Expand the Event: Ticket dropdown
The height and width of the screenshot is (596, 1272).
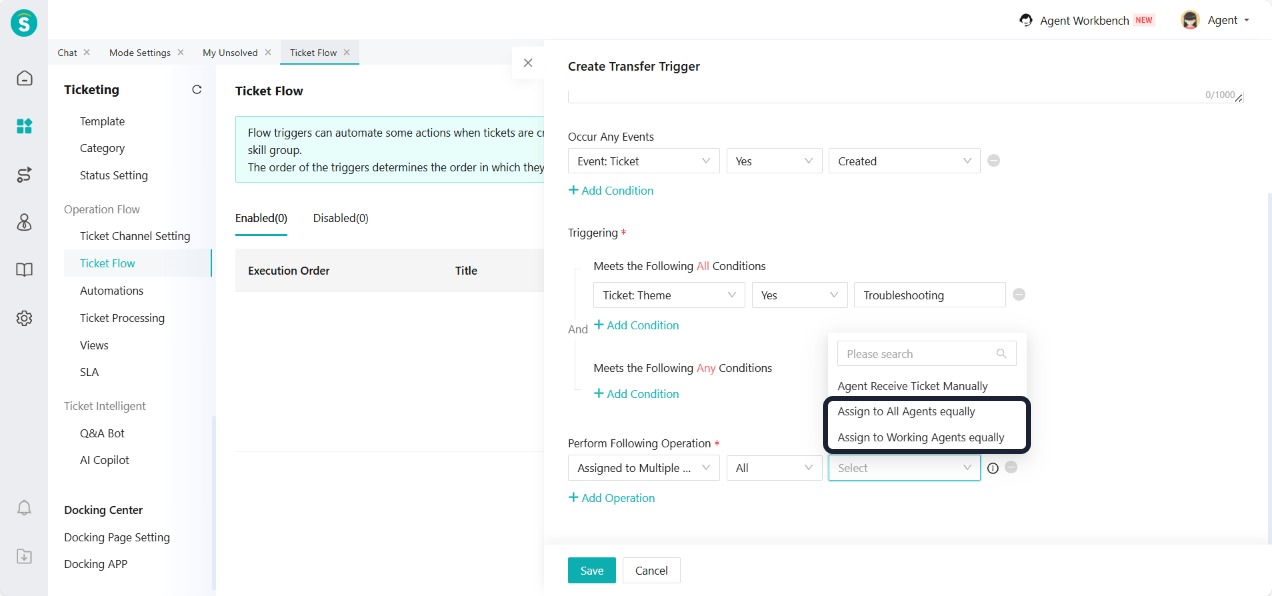(x=643, y=161)
